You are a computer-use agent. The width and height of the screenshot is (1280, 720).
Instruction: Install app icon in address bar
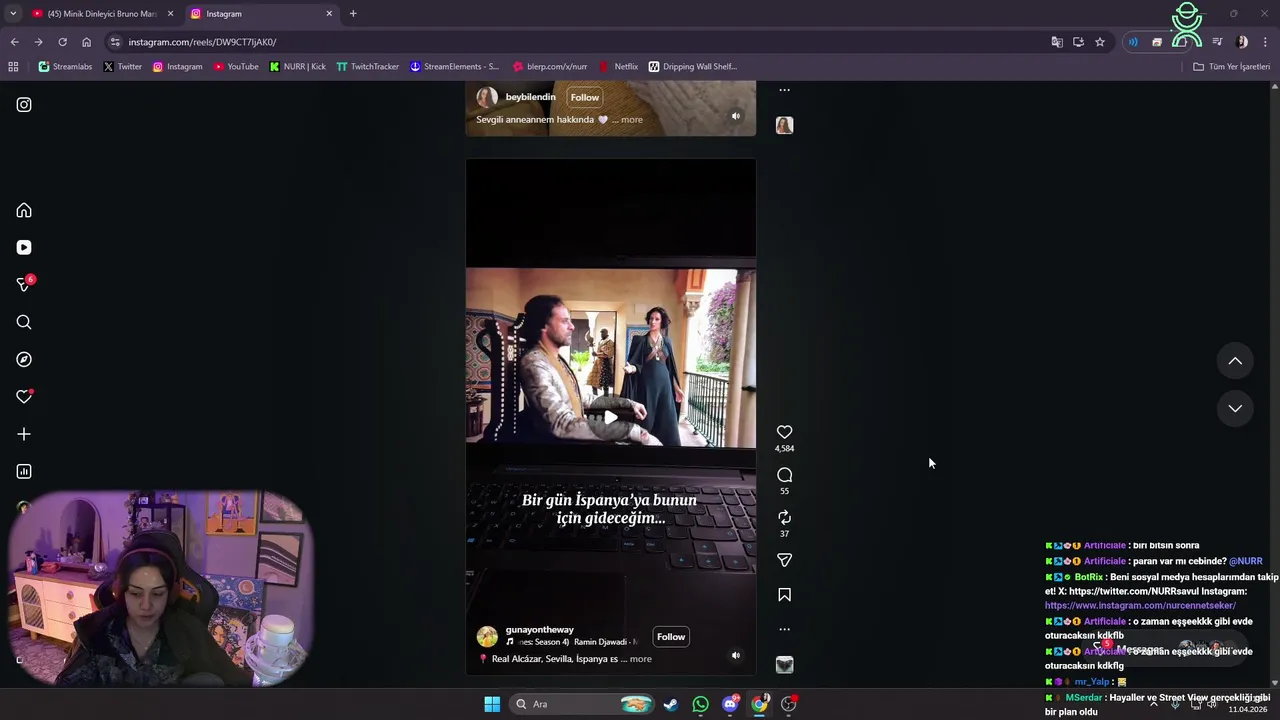(1078, 42)
